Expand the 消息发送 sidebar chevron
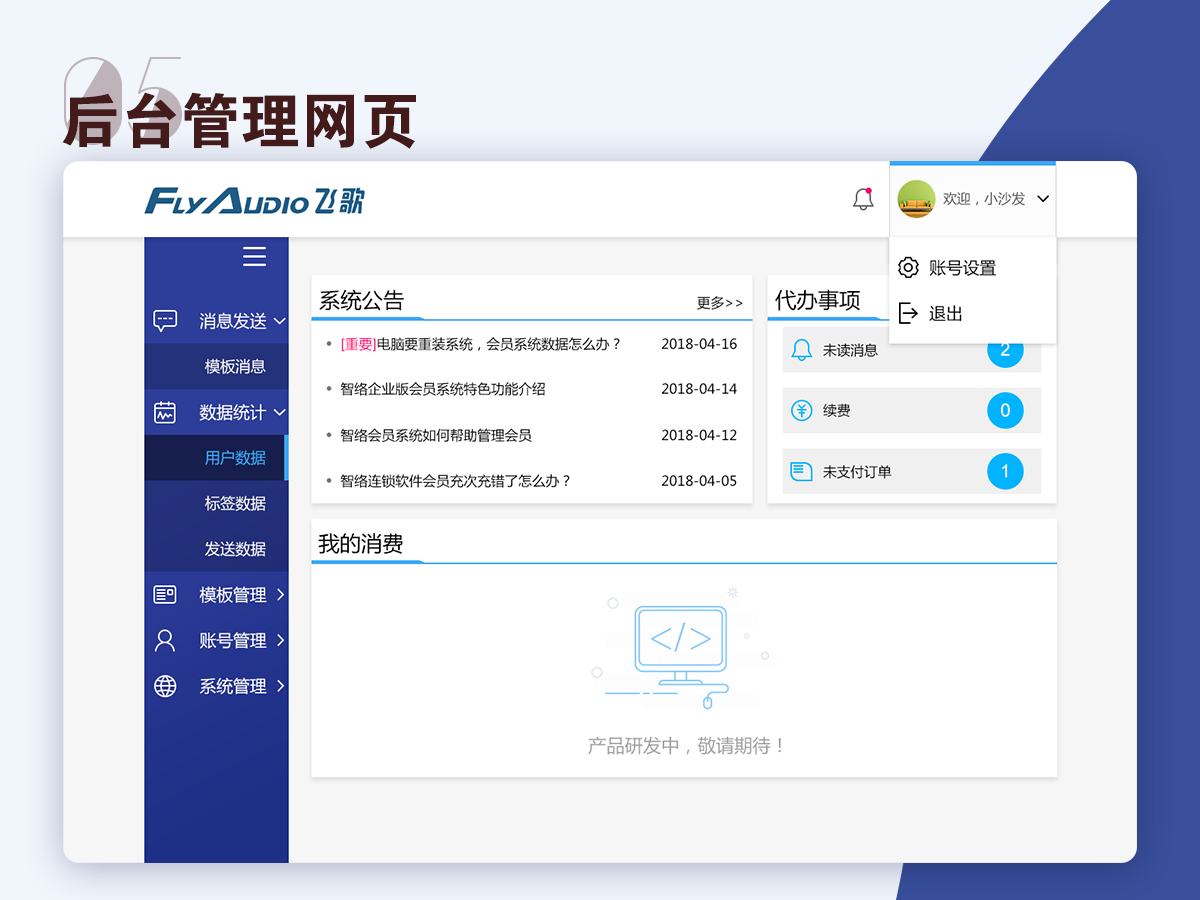1200x900 pixels. 280,320
